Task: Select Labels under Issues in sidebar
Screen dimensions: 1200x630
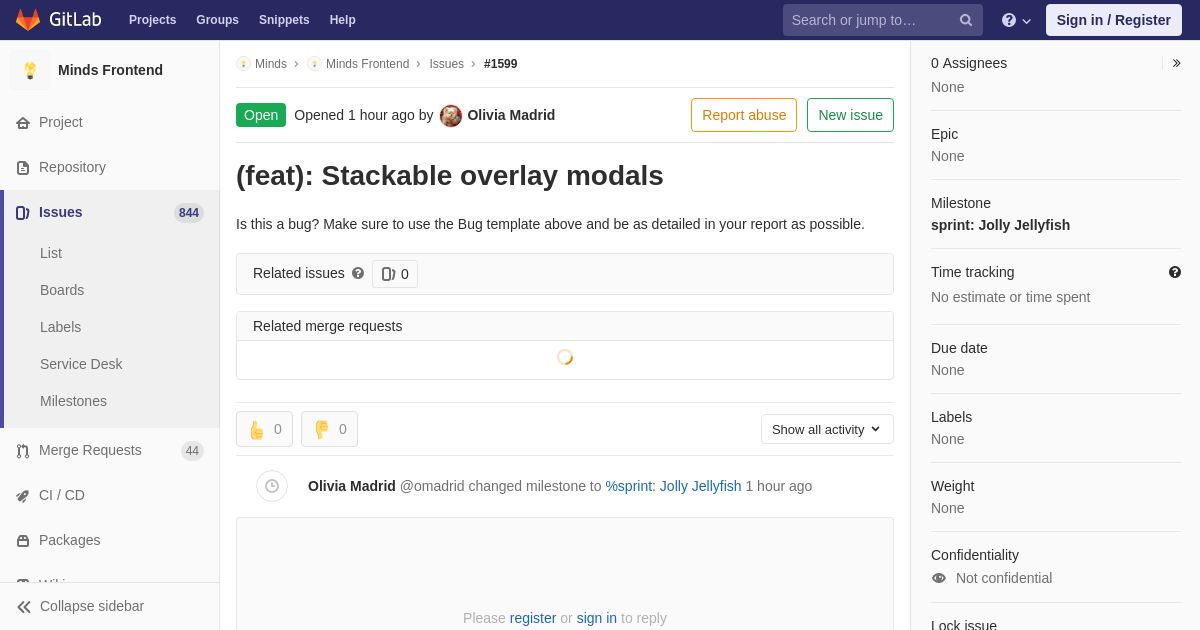Action: pos(60,327)
